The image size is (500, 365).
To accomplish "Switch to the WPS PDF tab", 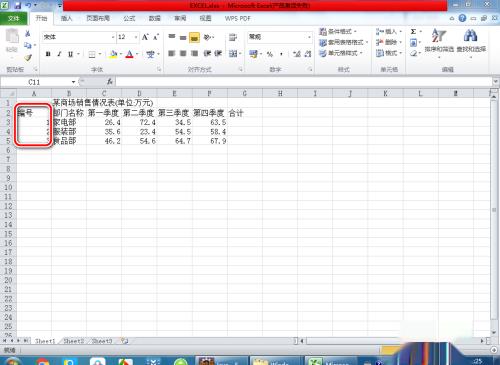I will [237, 18].
